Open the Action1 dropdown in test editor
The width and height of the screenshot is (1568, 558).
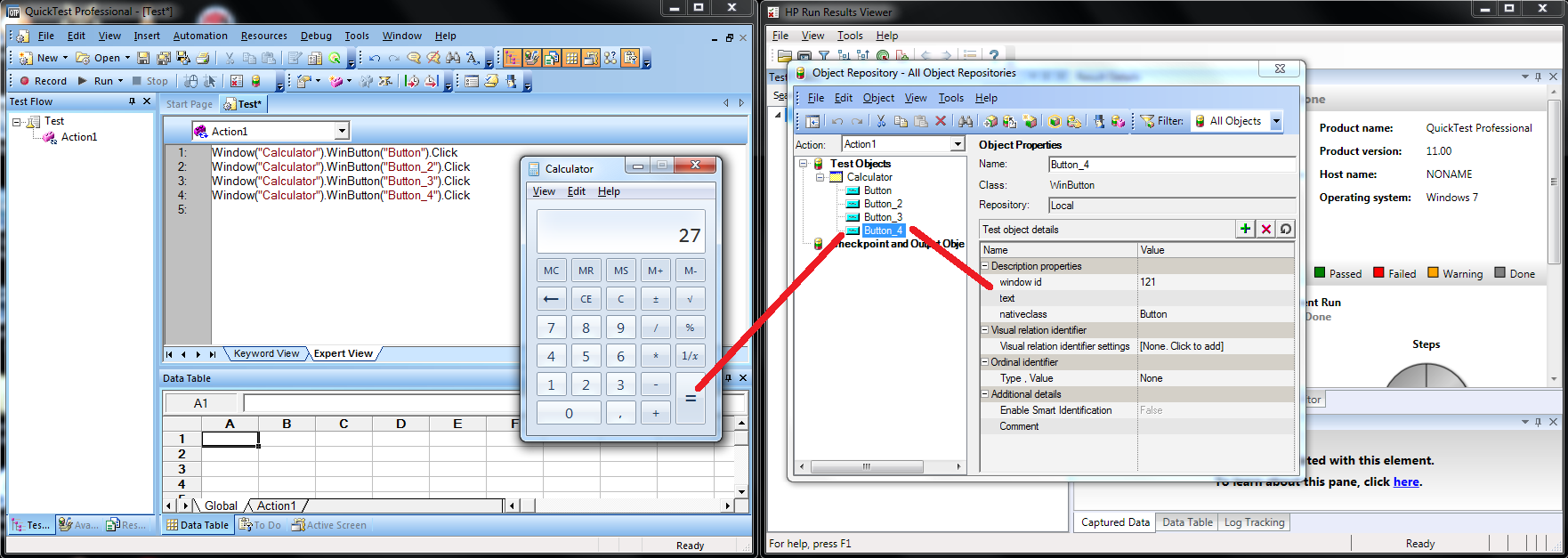(342, 131)
